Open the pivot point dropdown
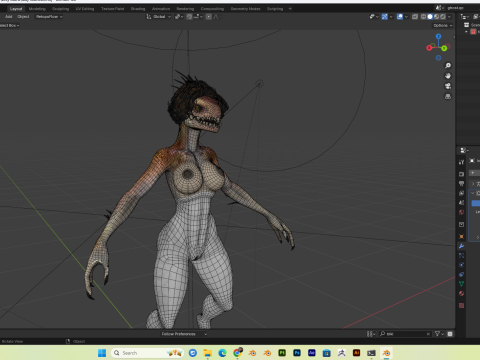 click(179, 17)
